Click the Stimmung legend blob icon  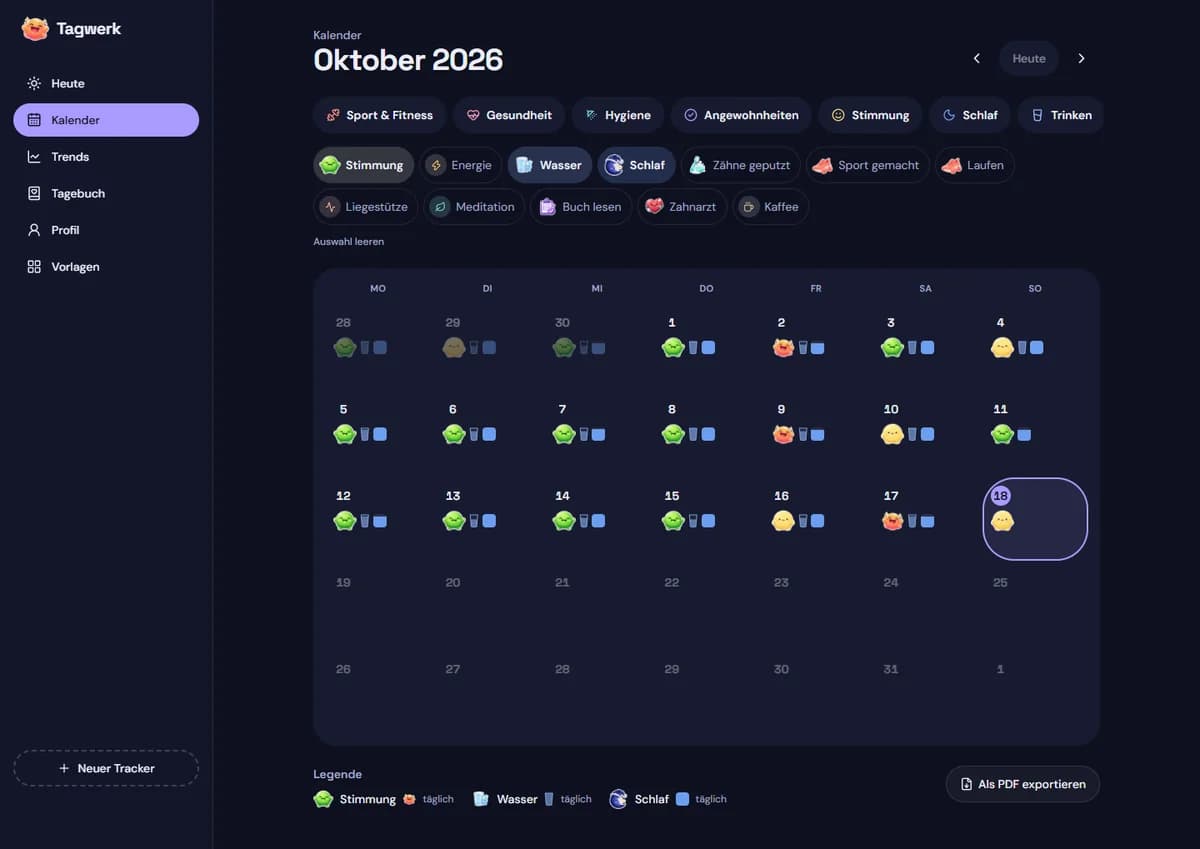click(x=323, y=799)
